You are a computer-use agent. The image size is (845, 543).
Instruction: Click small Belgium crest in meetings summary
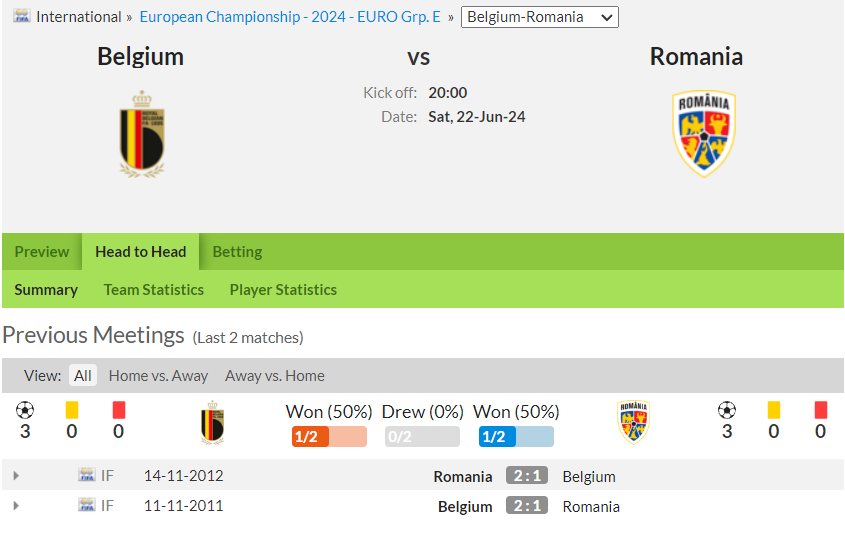(x=212, y=422)
